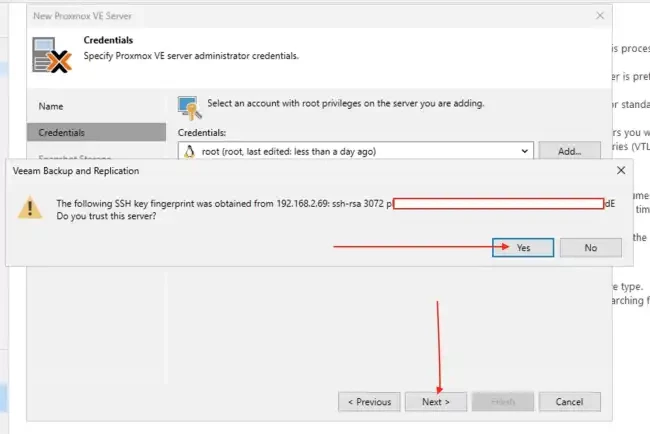Go to Next wizard step
The height and width of the screenshot is (434, 650).
pos(436,402)
